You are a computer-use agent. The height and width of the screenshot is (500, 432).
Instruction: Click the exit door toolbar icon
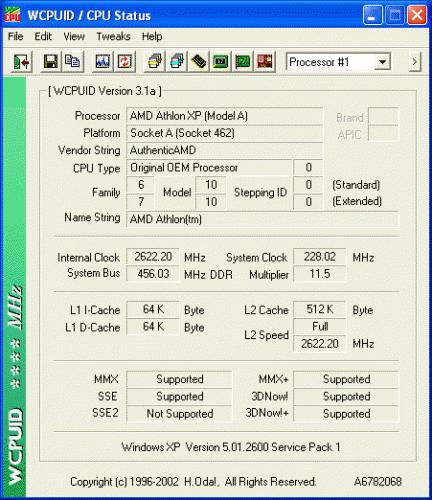[x=21, y=62]
